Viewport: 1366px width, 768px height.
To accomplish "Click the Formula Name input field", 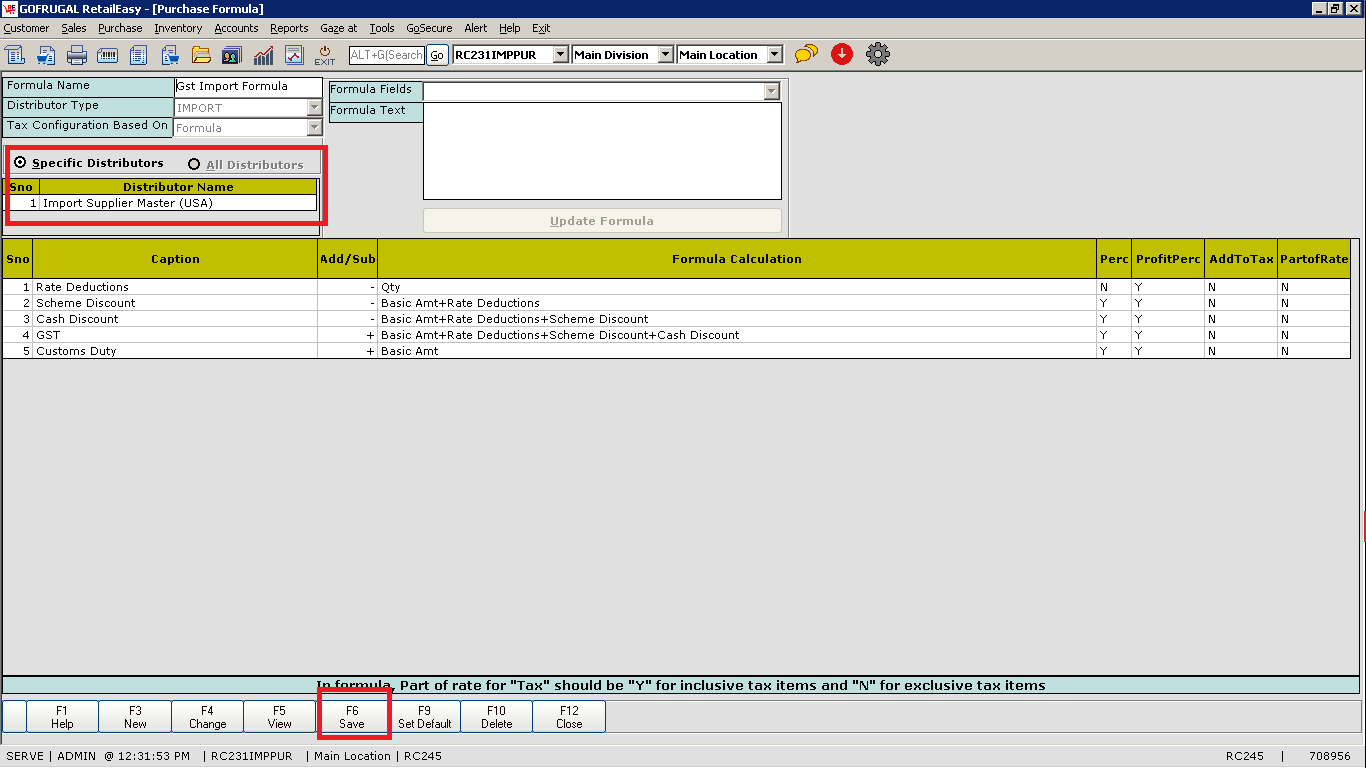I will [248, 87].
